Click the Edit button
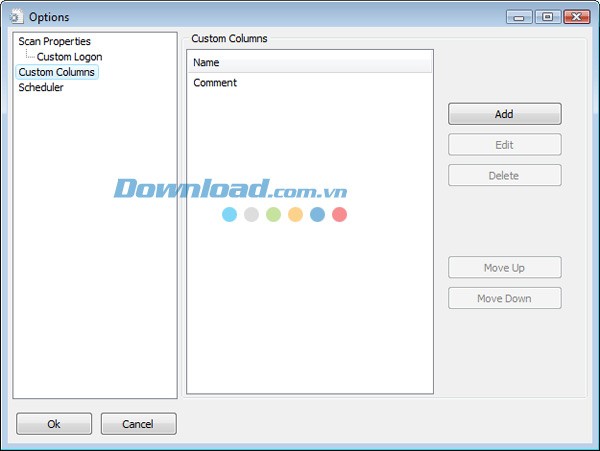This screenshot has height=451, width=600. tap(505, 145)
